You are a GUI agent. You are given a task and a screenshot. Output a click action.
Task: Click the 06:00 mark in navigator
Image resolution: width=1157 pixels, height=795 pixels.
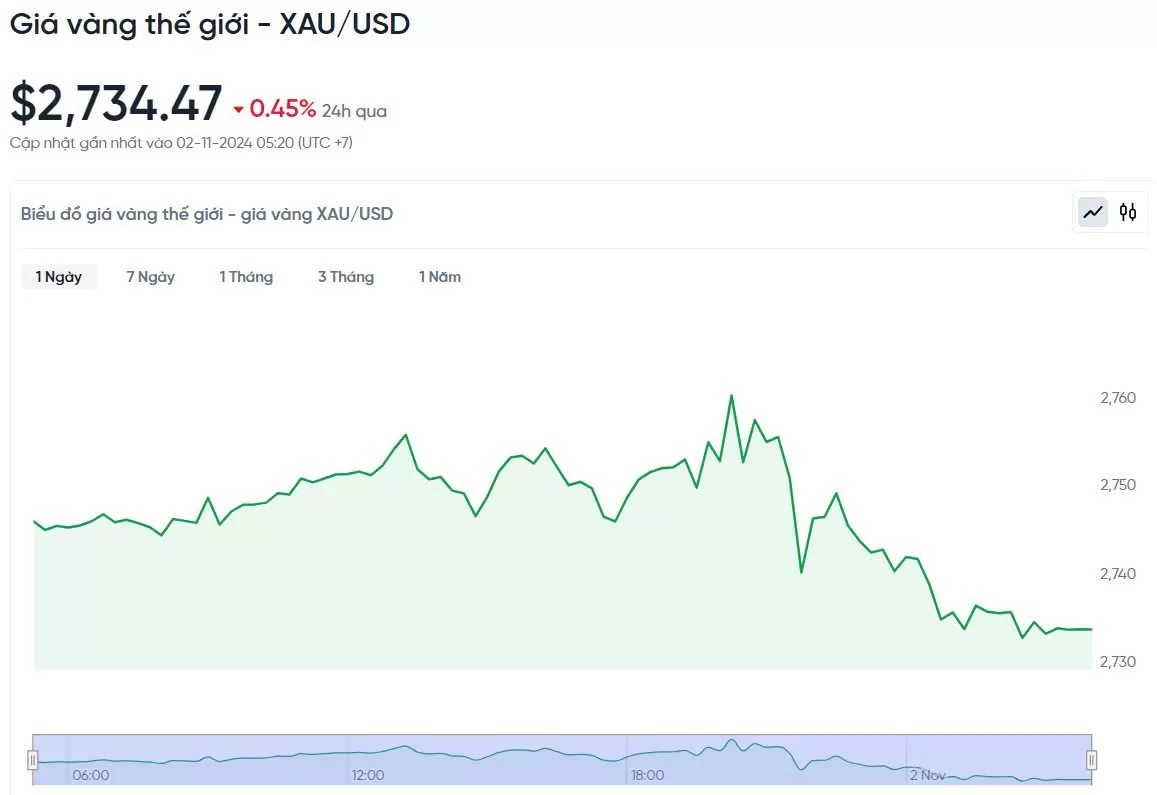click(91, 775)
